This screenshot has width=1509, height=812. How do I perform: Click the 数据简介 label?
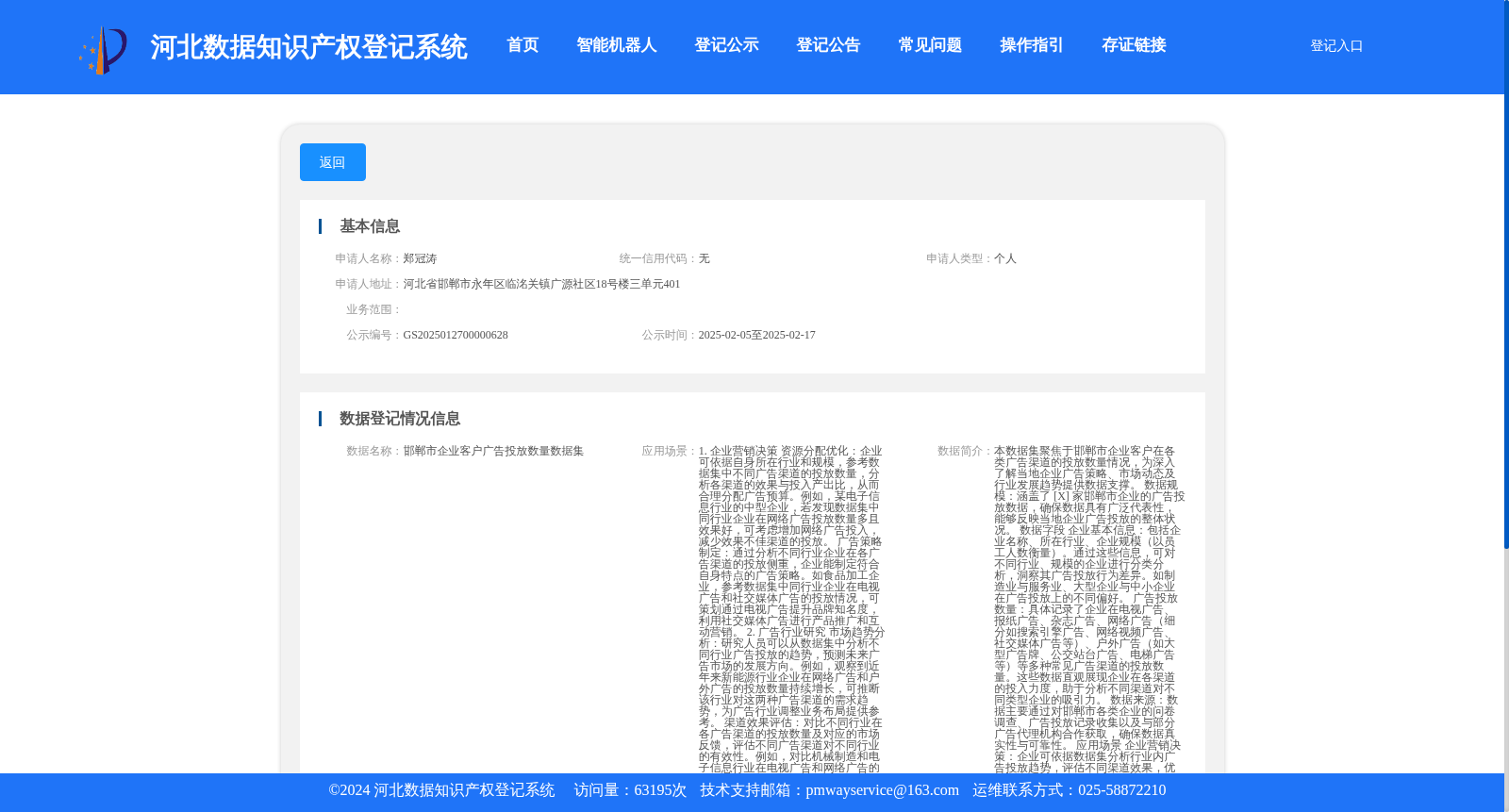pos(965,451)
